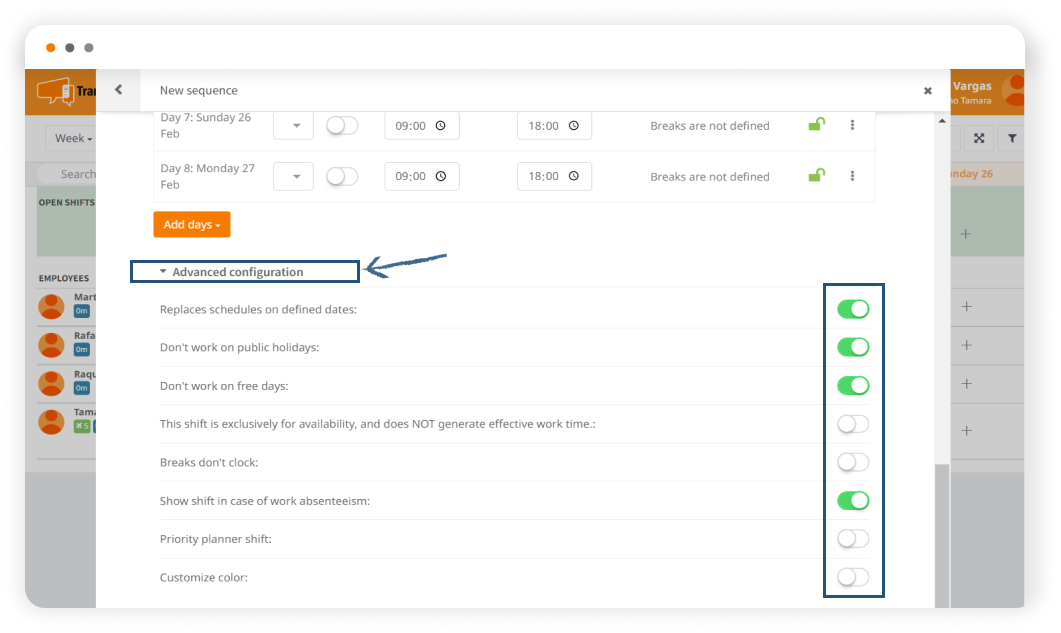Click the fullscreen expand icon in planner toolbar
The height and width of the screenshot is (633, 1061).
click(x=979, y=138)
